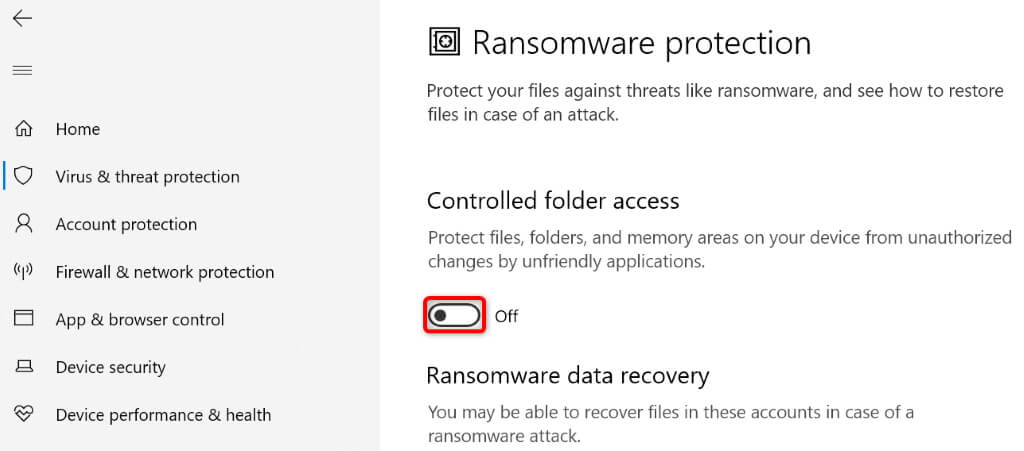Click the Account protection person icon

[x=23, y=224]
